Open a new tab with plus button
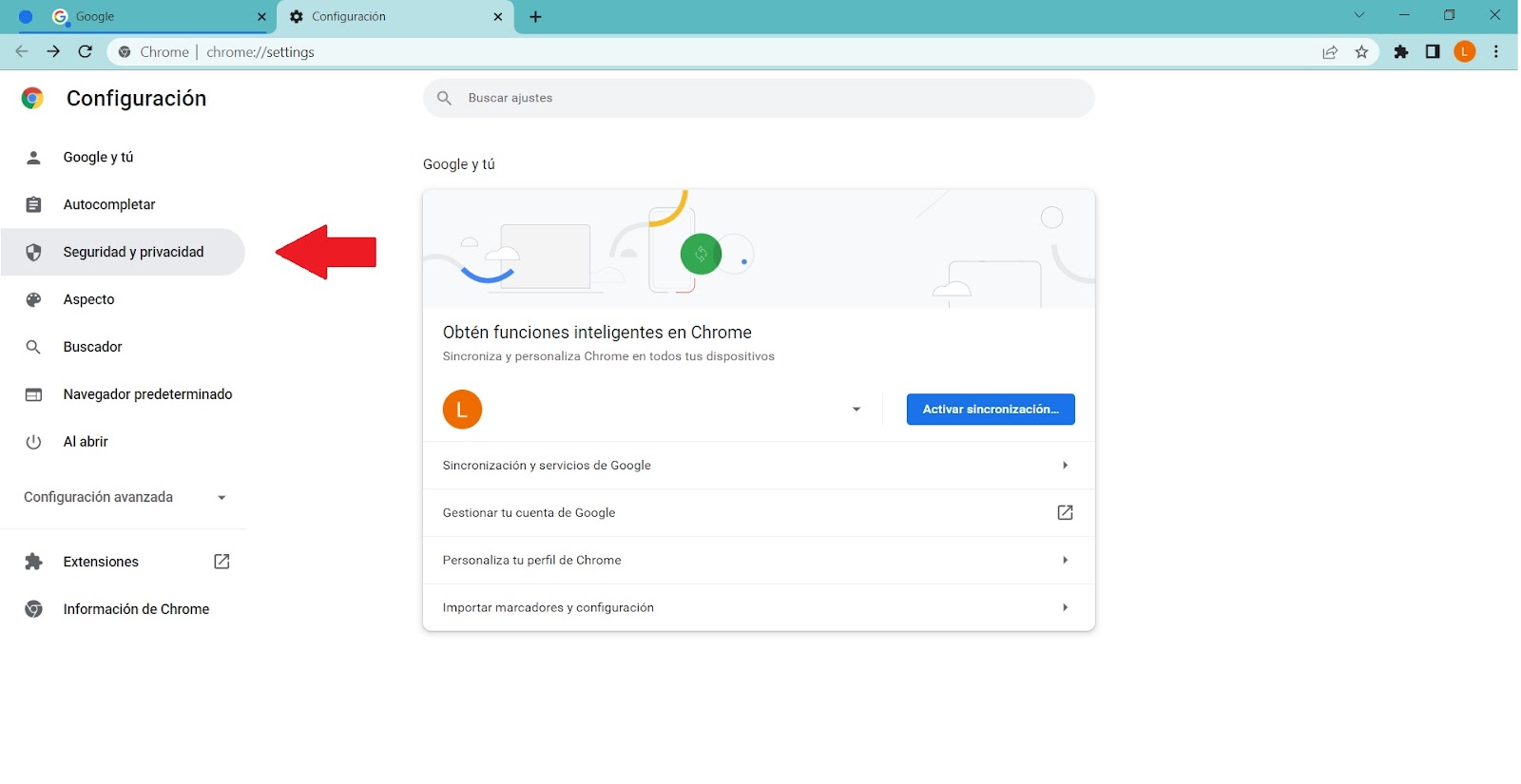The image size is (1521, 784). point(535,17)
